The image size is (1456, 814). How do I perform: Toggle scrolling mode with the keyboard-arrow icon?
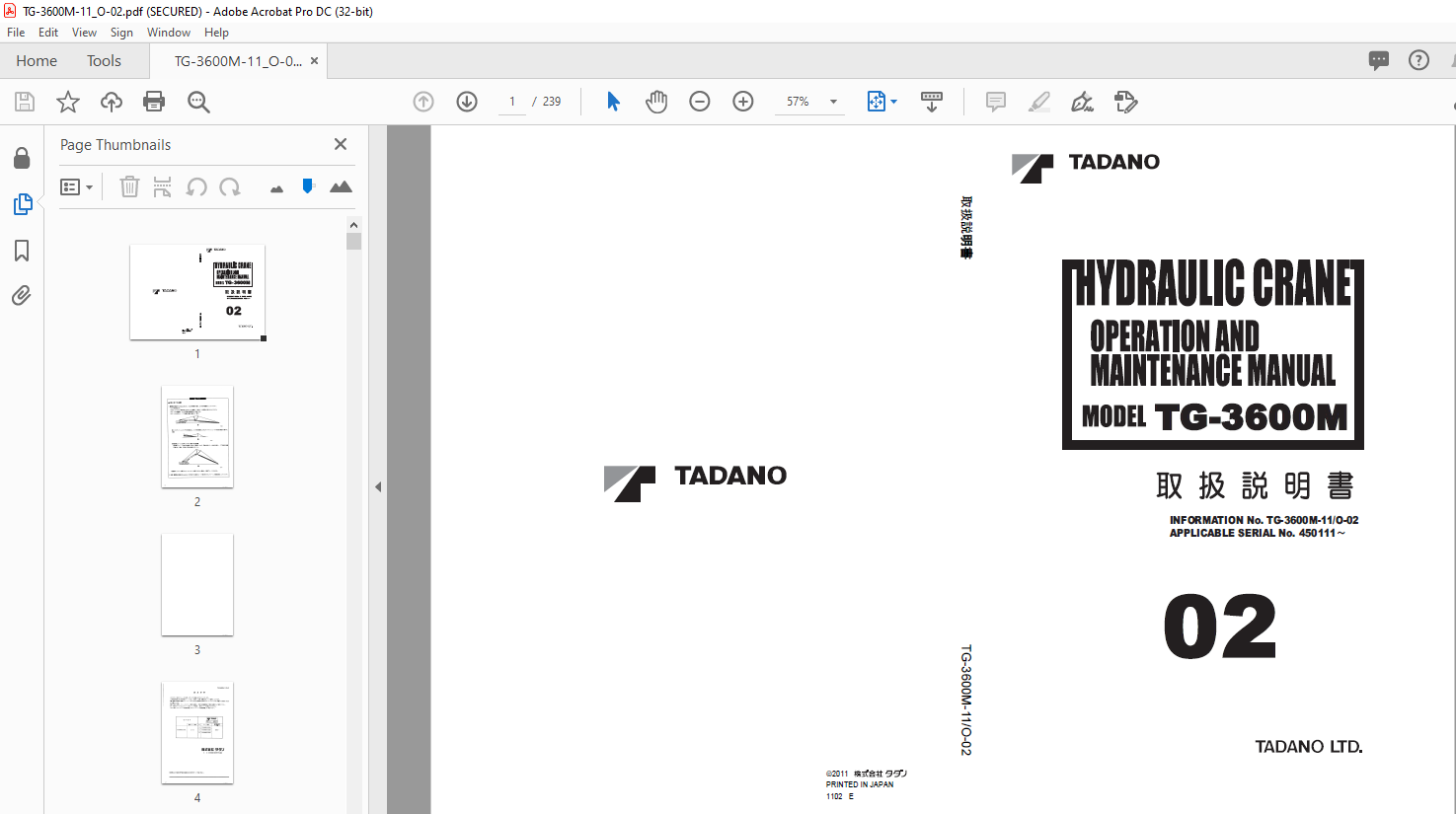coord(932,102)
